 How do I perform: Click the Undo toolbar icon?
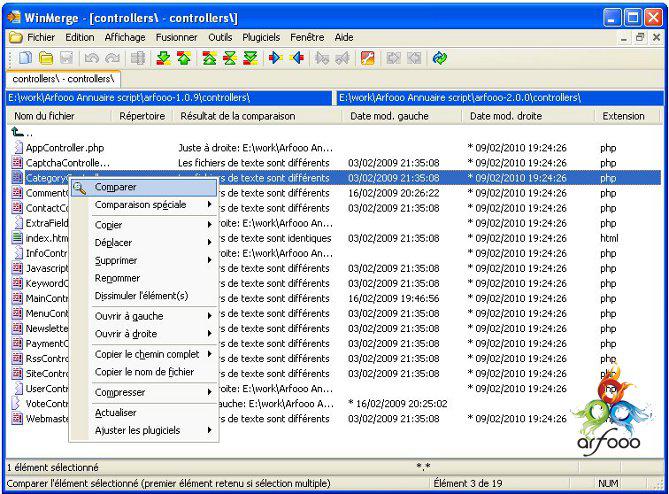click(x=92, y=58)
